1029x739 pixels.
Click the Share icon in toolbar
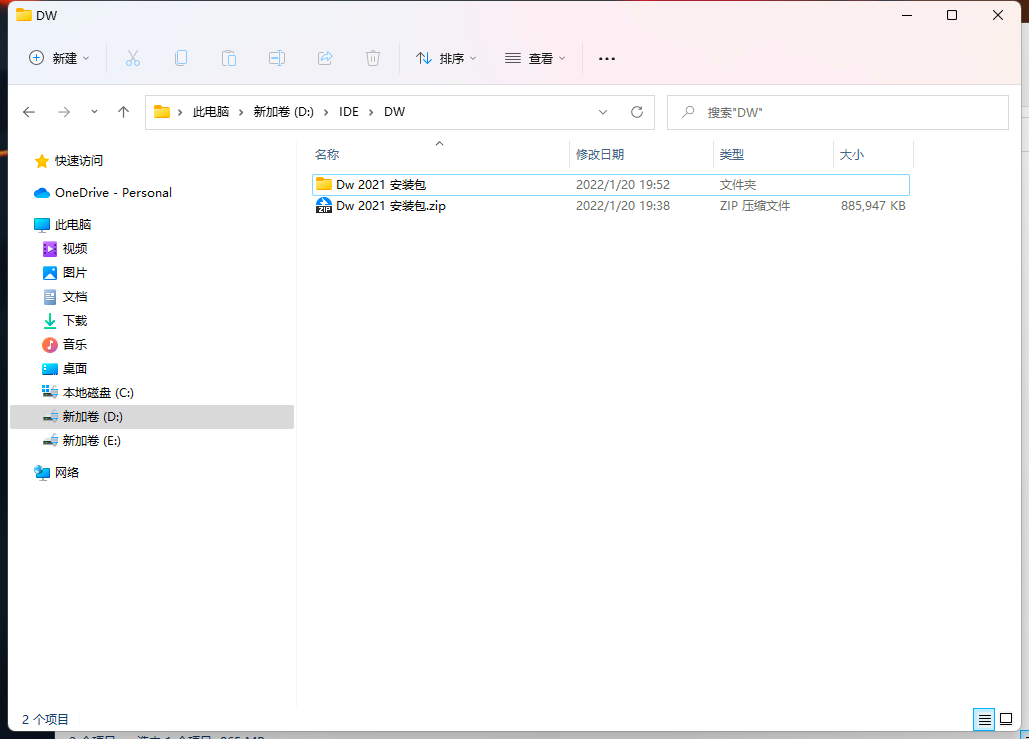tap(325, 58)
